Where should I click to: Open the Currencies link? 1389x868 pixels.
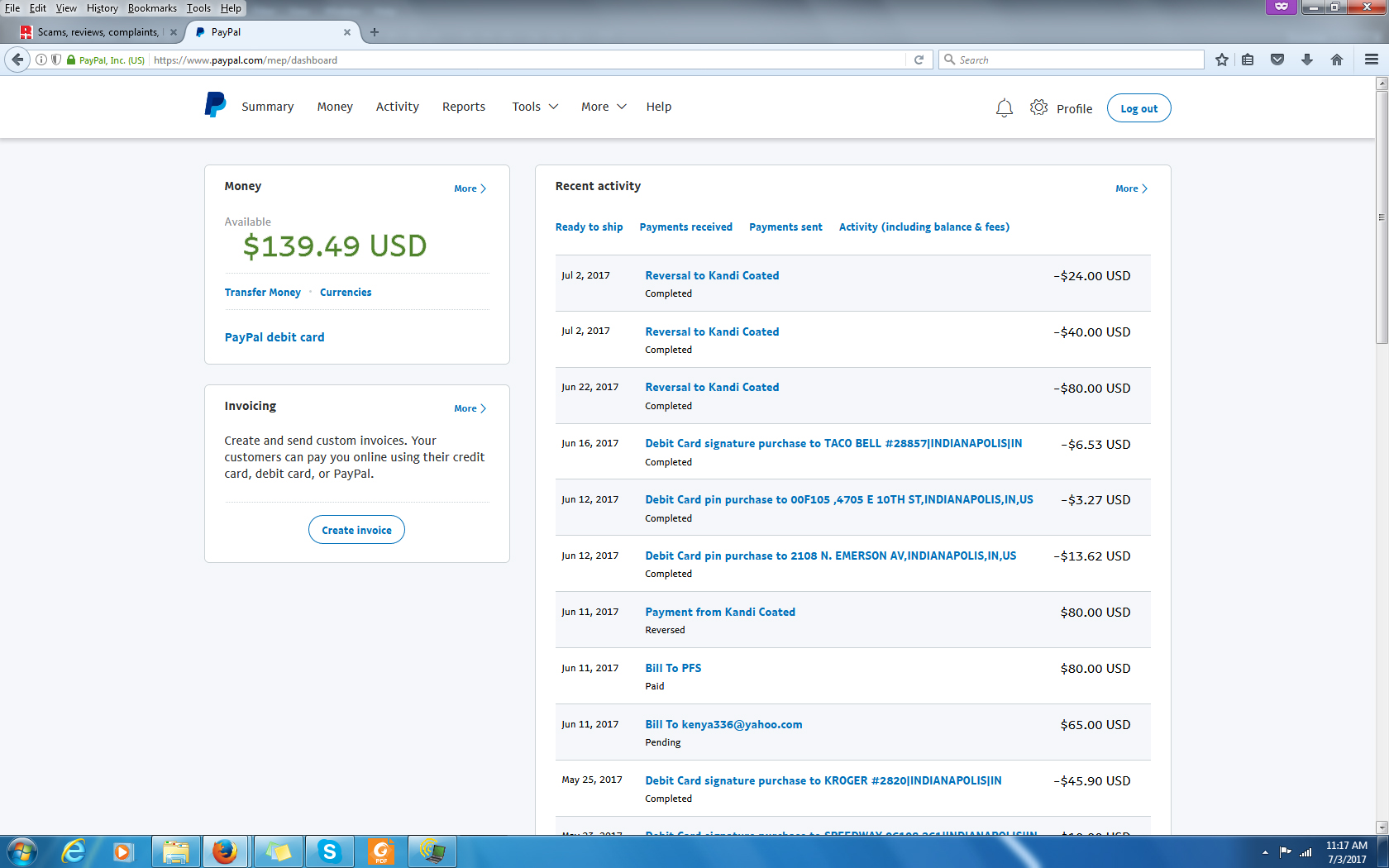point(346,293)
